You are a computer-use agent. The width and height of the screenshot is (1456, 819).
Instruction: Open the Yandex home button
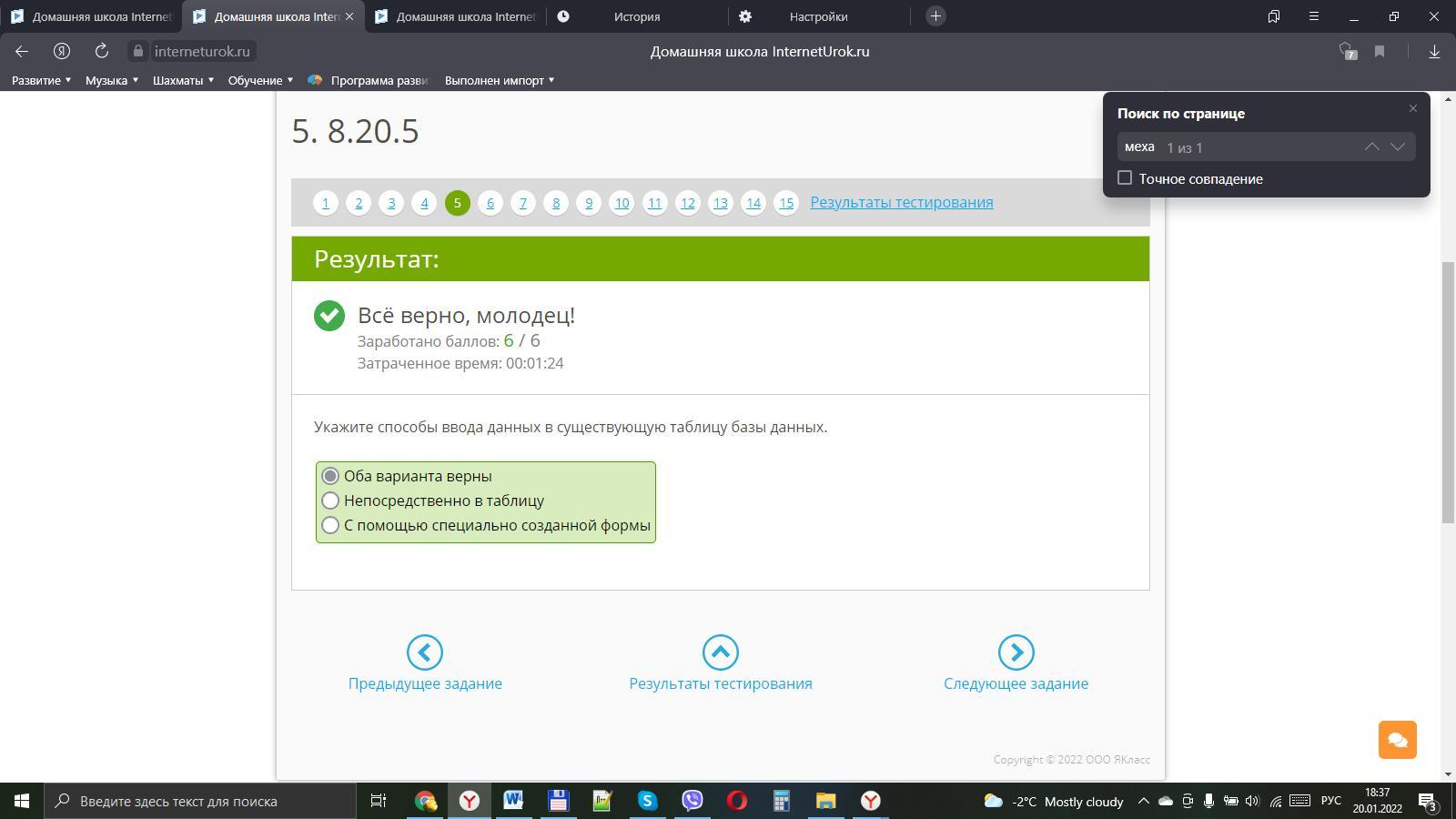62,51
